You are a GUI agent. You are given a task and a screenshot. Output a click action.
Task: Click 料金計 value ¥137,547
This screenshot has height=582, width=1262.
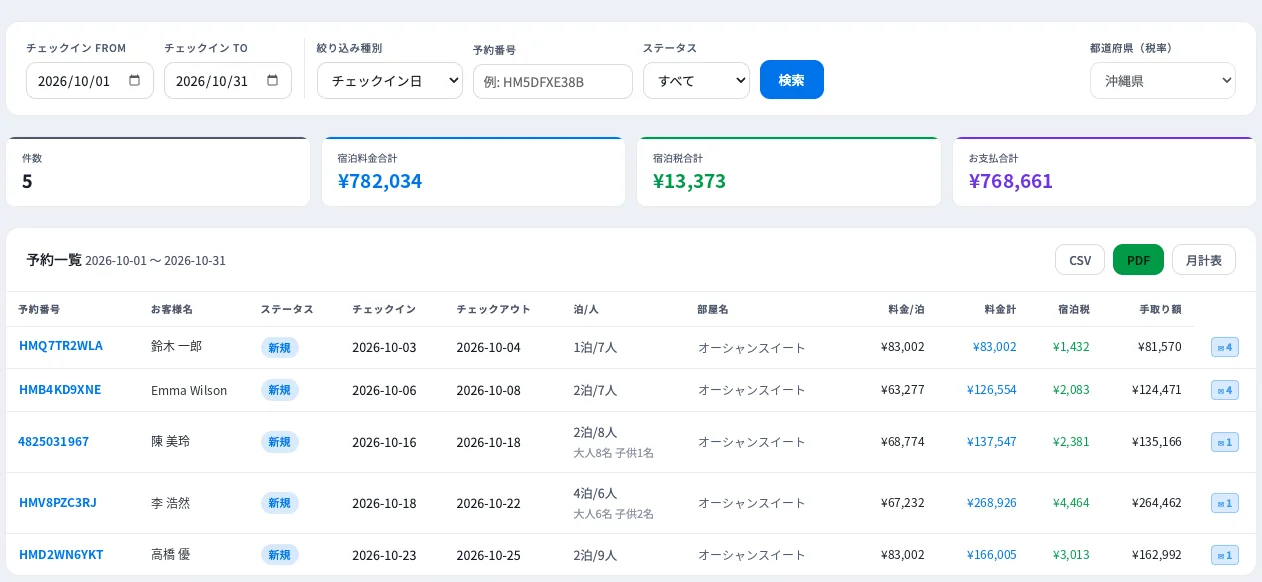(992, 441)
